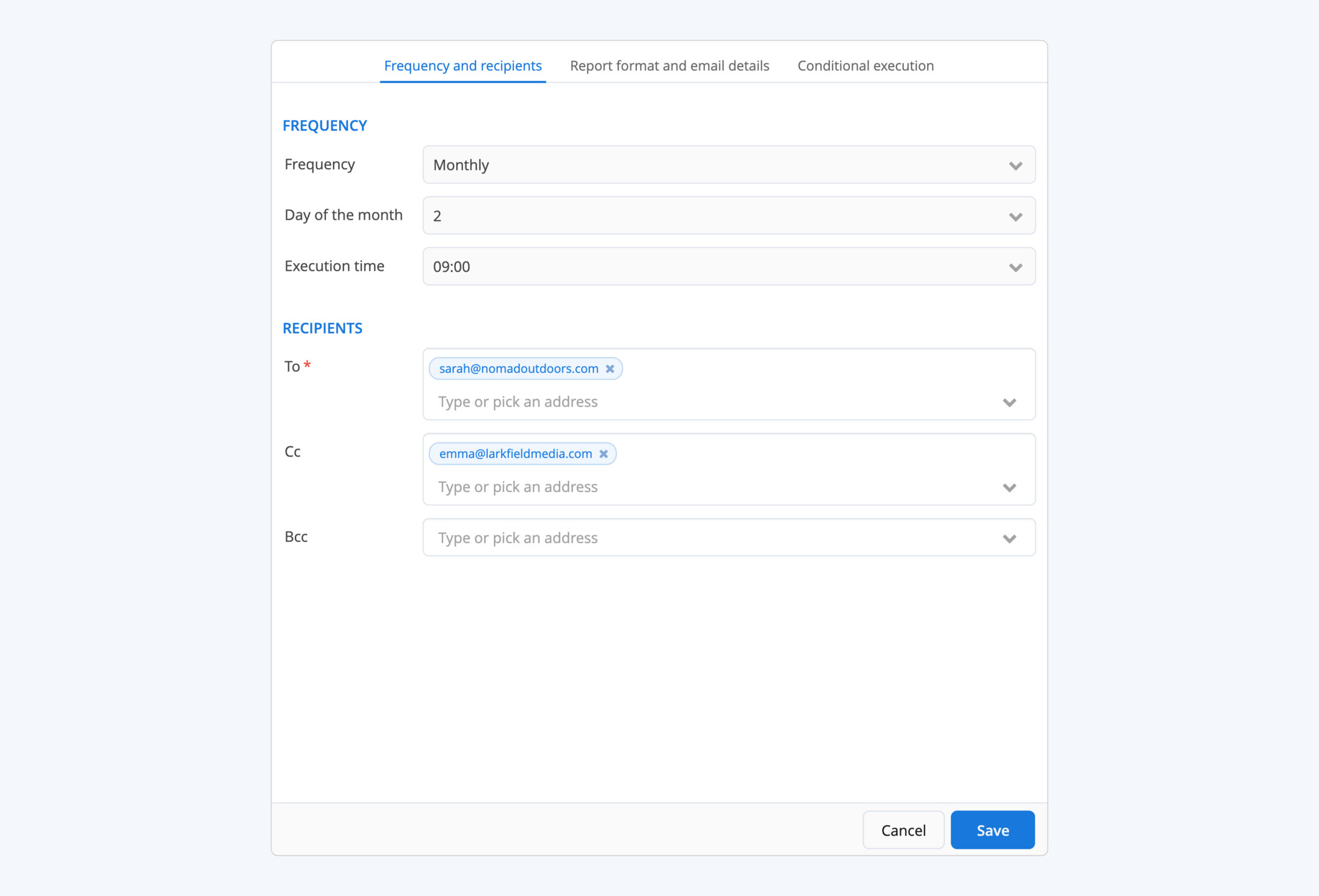1319x896 pixels.
Task: Click the sarah@nomadoutdoors.com chip text
Action: (519, 369)
